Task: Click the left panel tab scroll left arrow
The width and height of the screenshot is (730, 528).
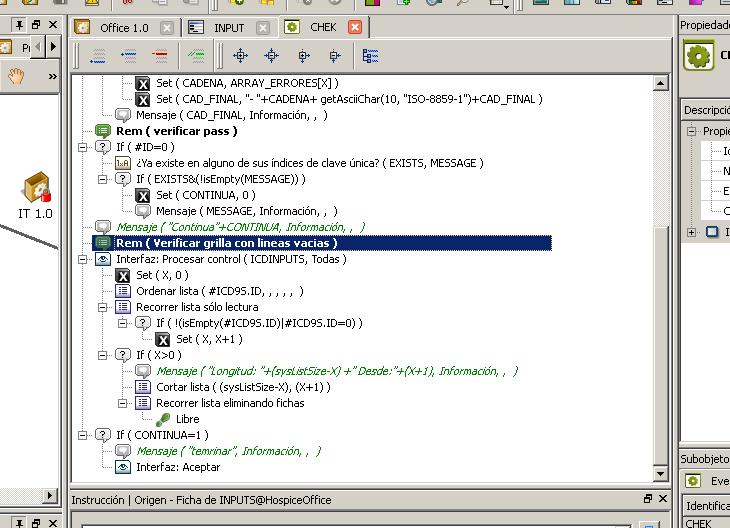Action: pos(38,47)
